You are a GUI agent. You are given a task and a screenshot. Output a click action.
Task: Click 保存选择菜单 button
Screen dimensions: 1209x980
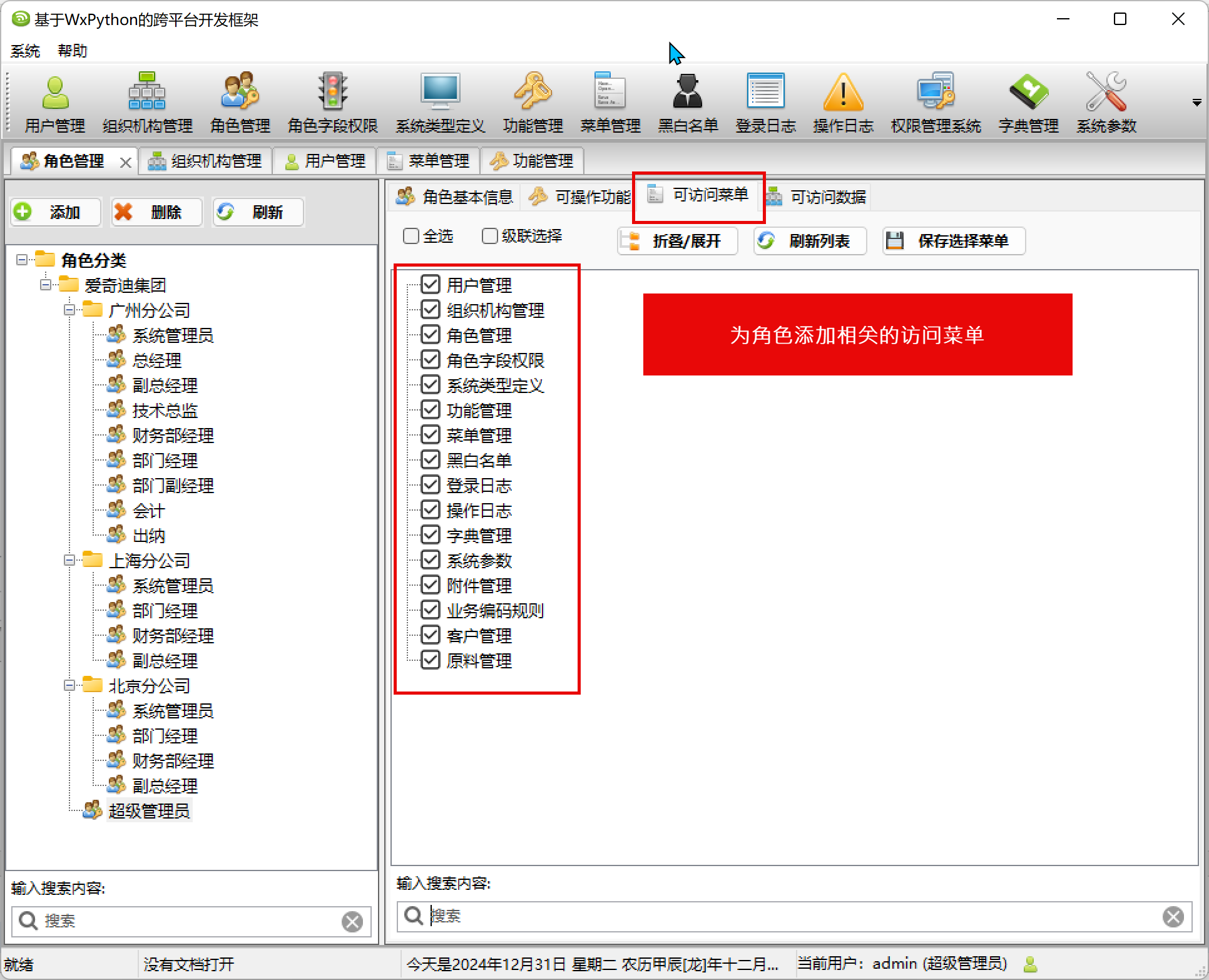point(954,241)
